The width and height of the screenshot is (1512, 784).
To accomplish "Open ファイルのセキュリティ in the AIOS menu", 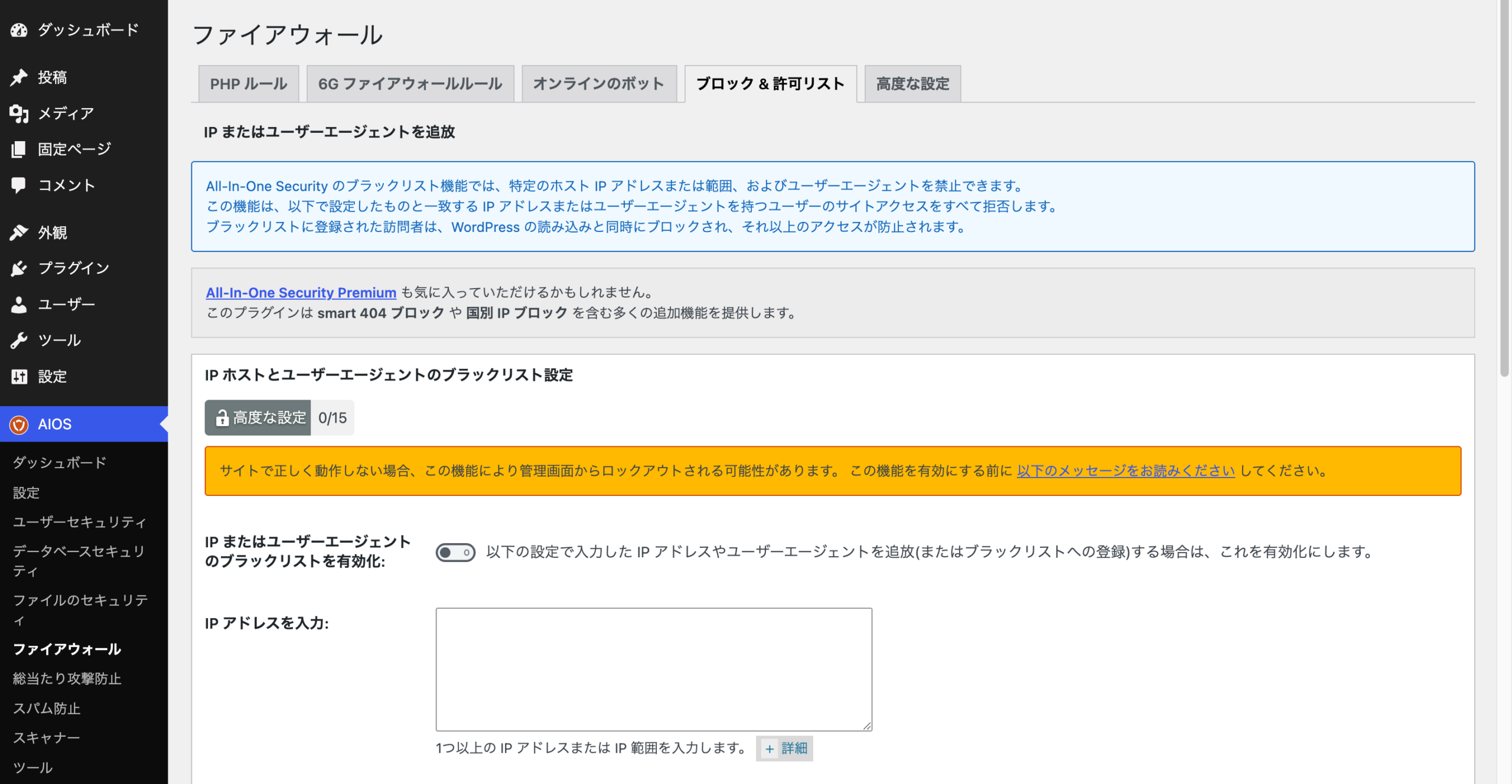I will (x=80, y=610).
